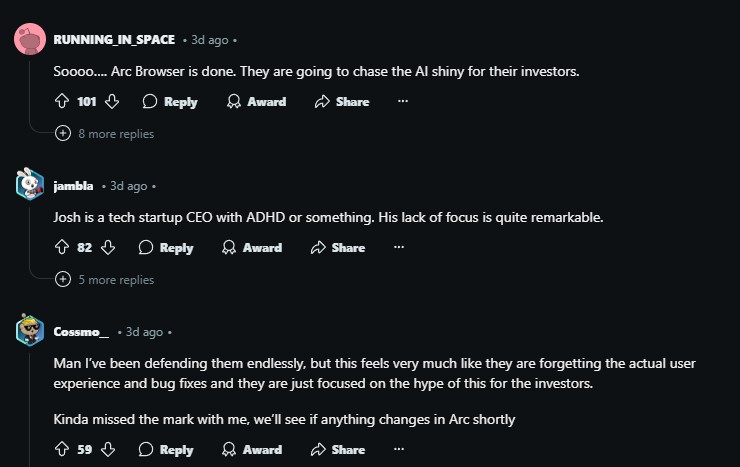Open the three-dot menu on jambla's comment
740x467 pixels.
(x=399, y=247)
